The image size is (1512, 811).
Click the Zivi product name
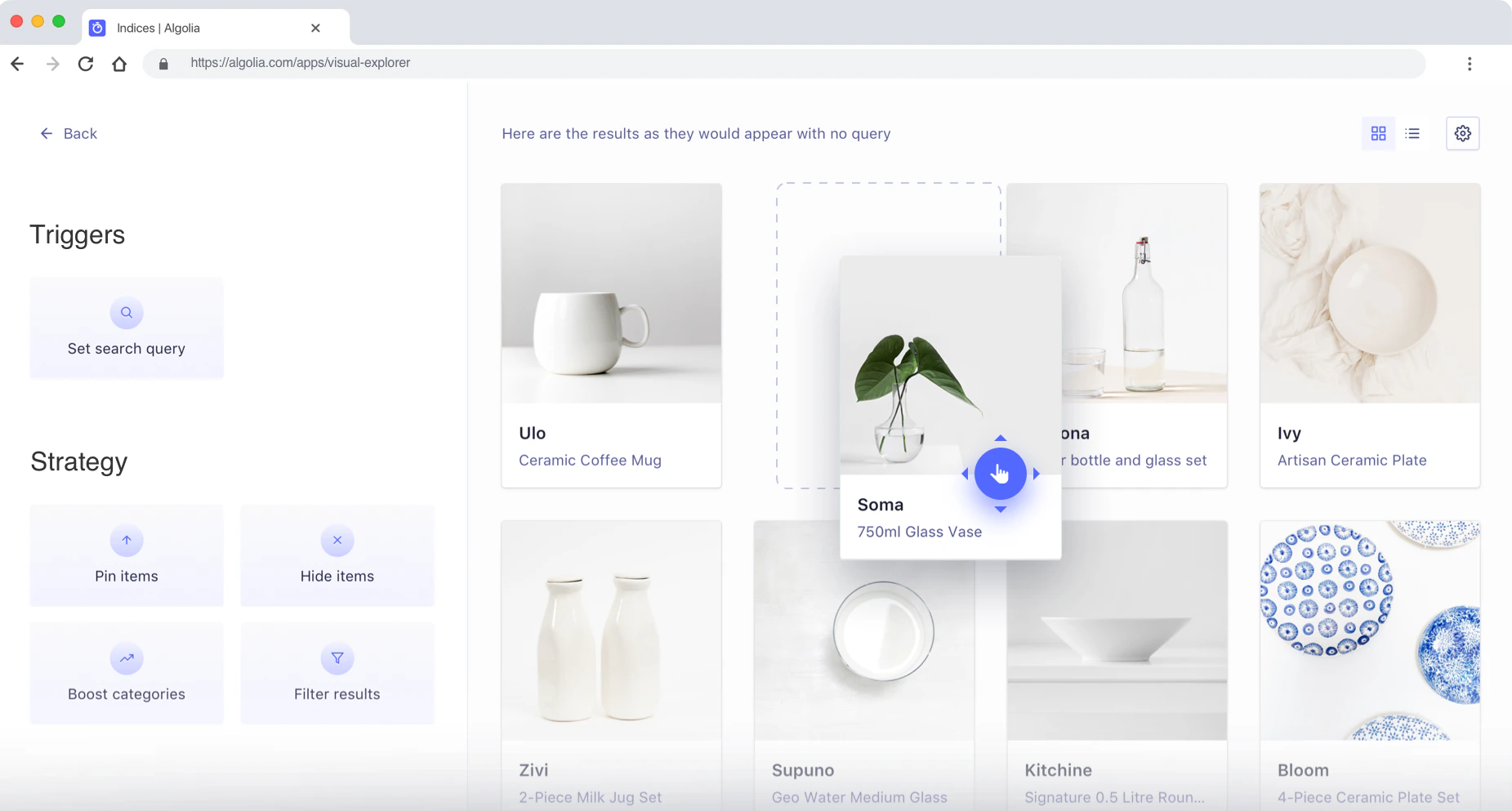pos(533,770)
